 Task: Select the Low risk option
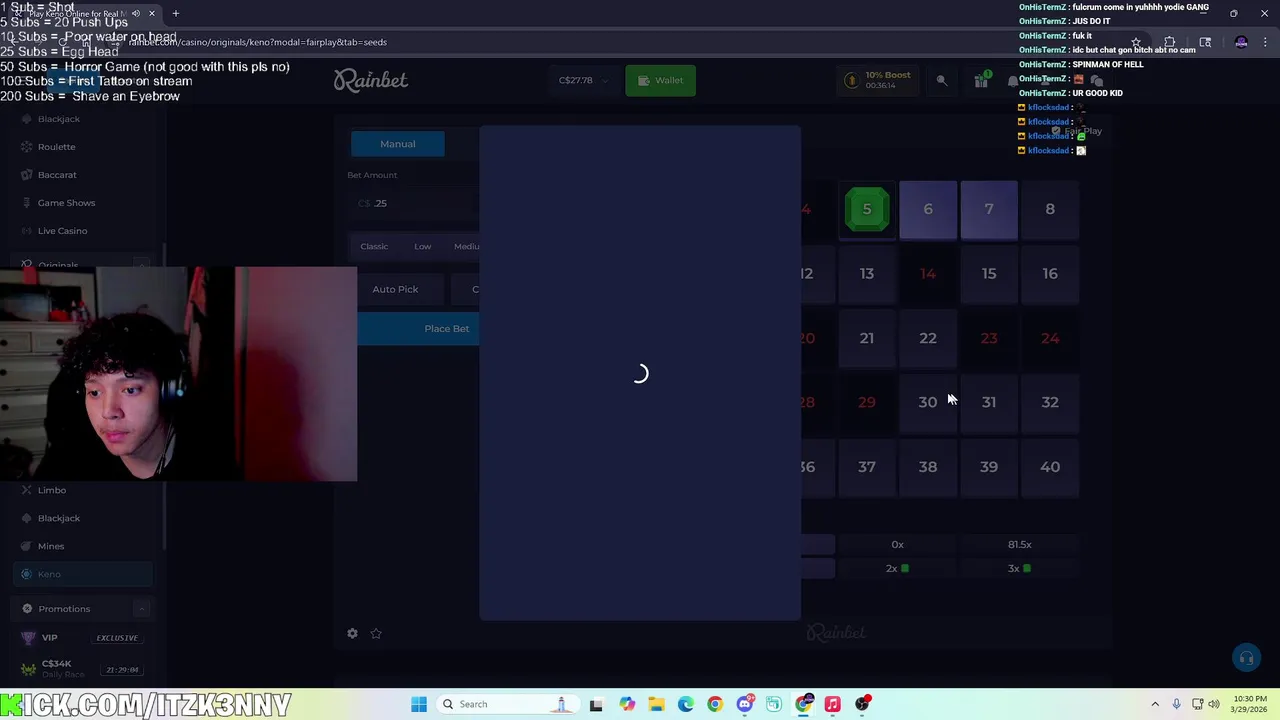423,246
